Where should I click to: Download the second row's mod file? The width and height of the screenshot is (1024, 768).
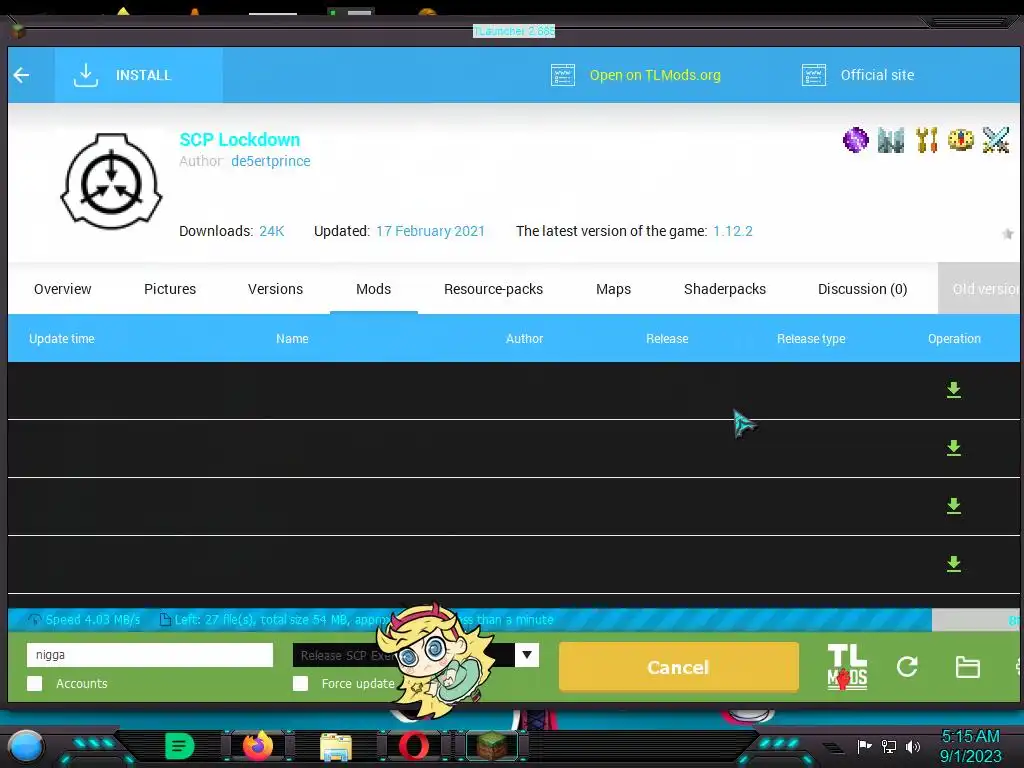pyautogui.click(x=953, y=448)
